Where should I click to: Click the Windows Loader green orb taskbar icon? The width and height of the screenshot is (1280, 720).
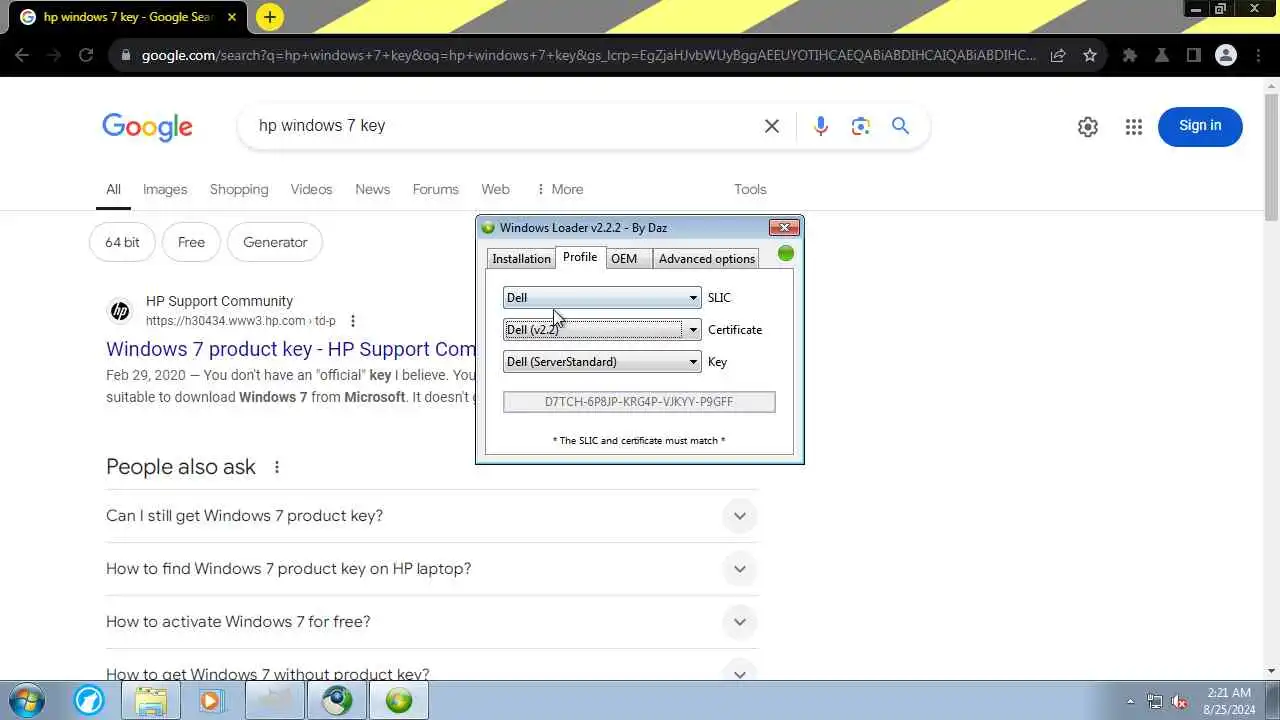[x=399, y=701]
